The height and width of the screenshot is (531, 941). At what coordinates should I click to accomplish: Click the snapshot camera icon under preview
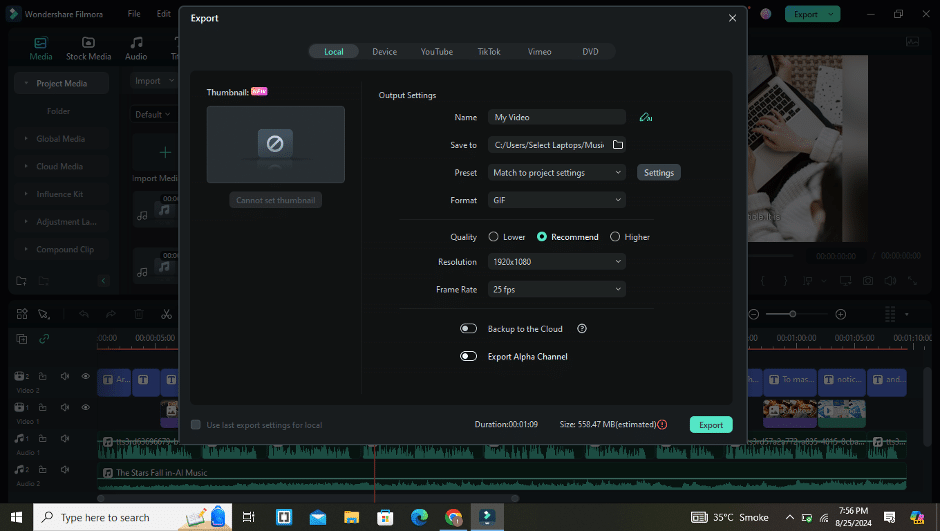pyautogui.click(x=868, y=280)
